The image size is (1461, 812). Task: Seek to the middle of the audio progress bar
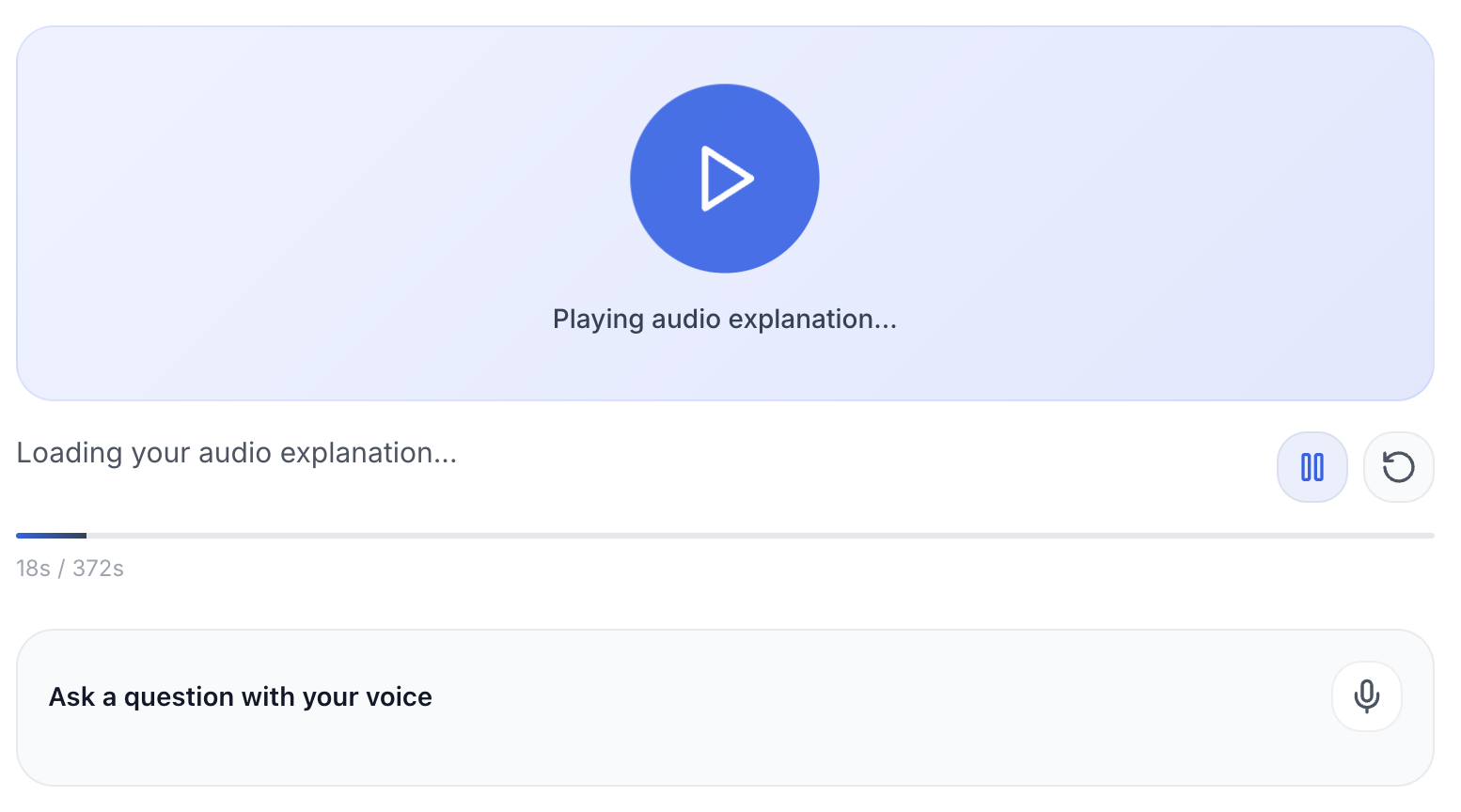click(725, 536)
